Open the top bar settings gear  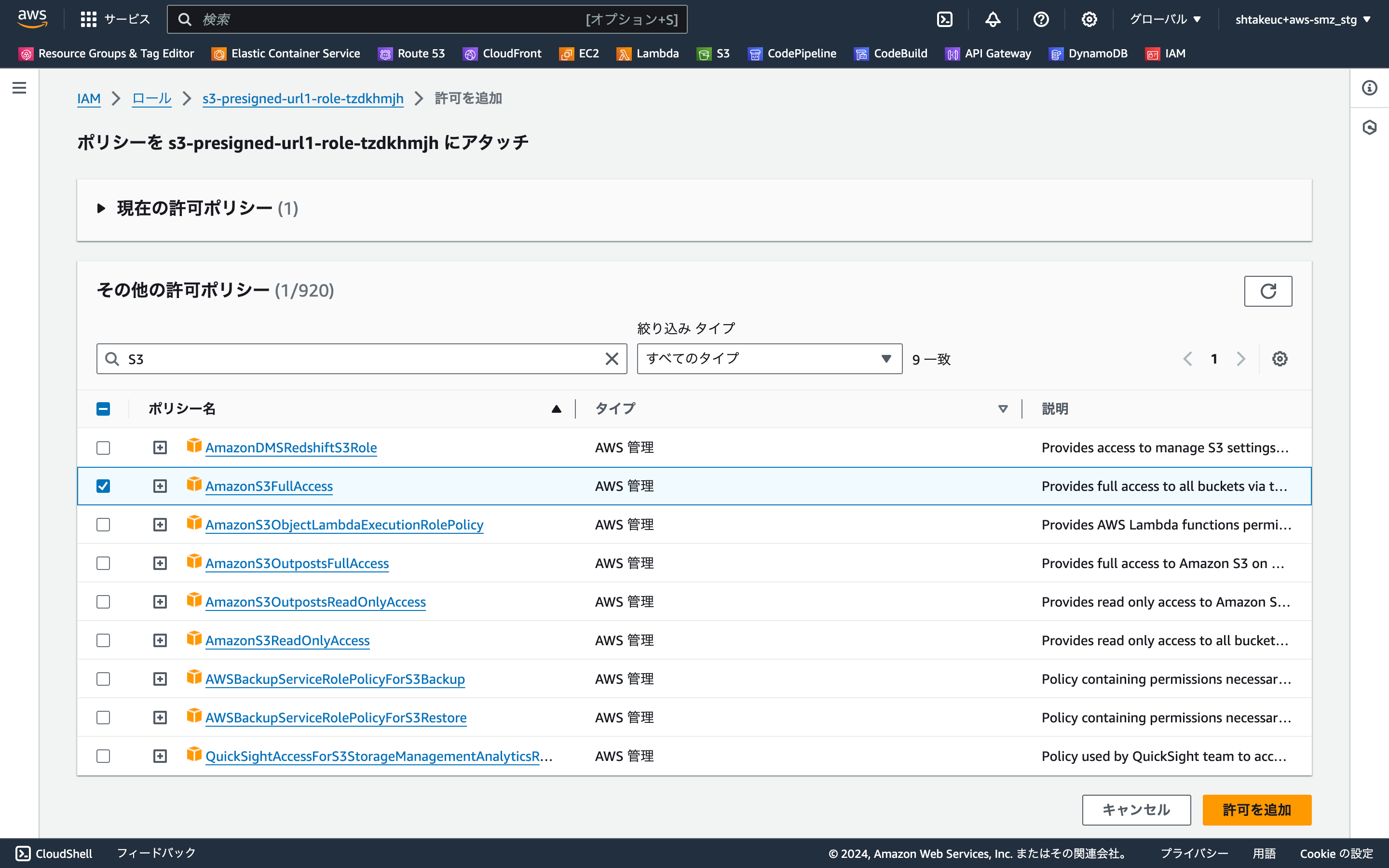click(1089, 19)
